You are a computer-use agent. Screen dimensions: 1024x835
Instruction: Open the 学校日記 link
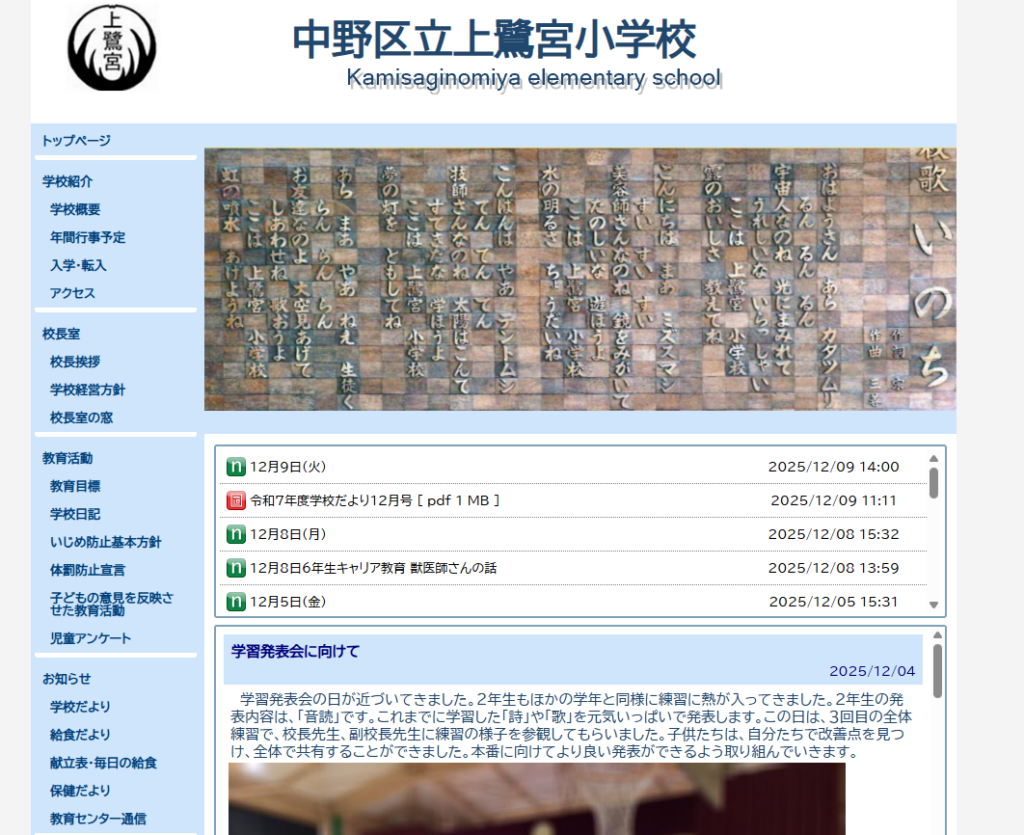[75, 514]
